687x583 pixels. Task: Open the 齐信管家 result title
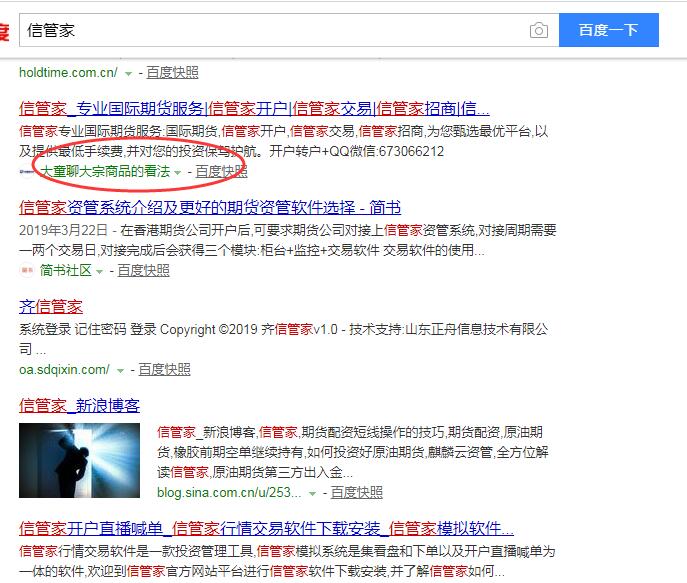point(51,306)
